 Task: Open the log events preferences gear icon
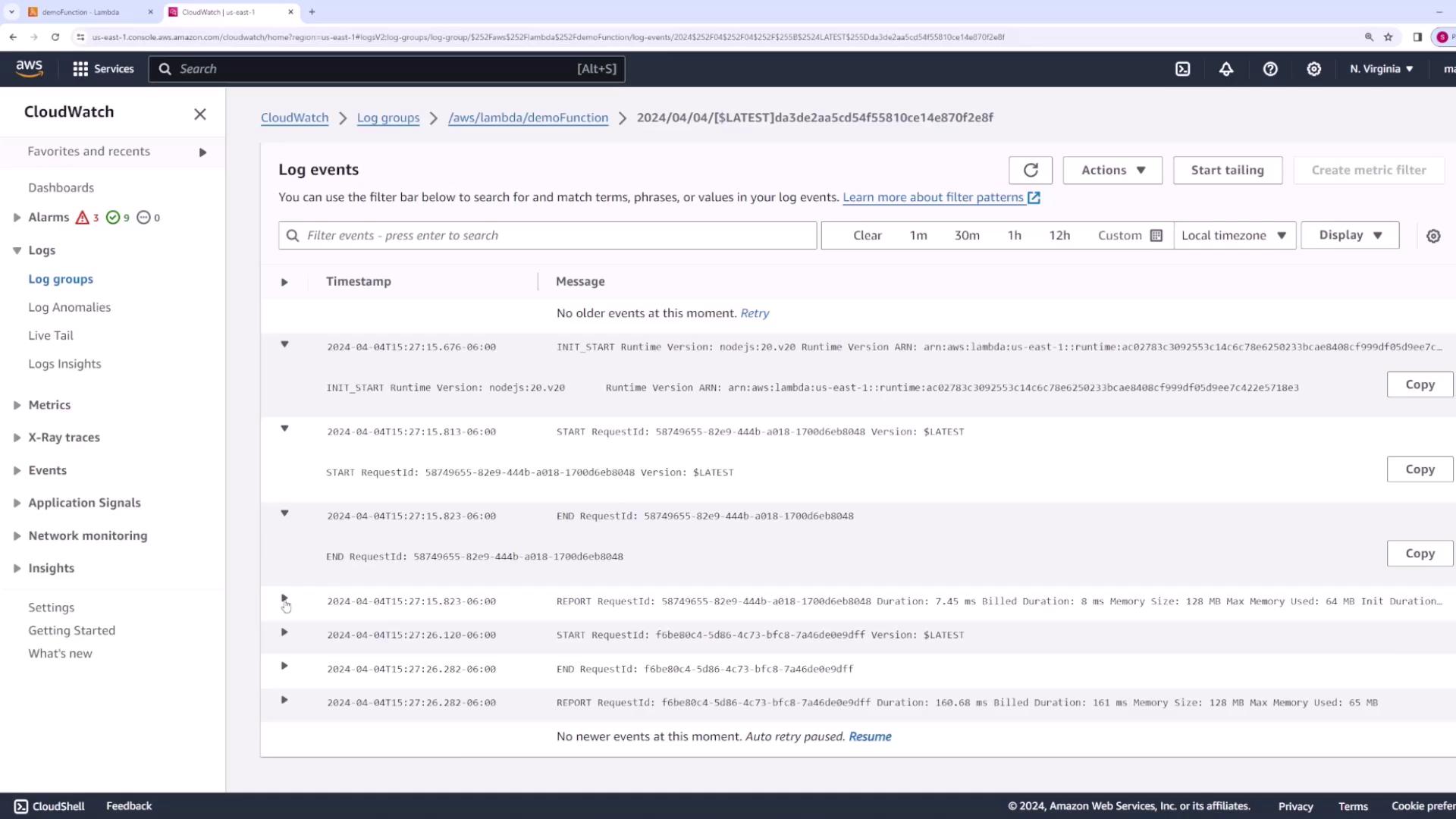click(x=1433, y=236)
